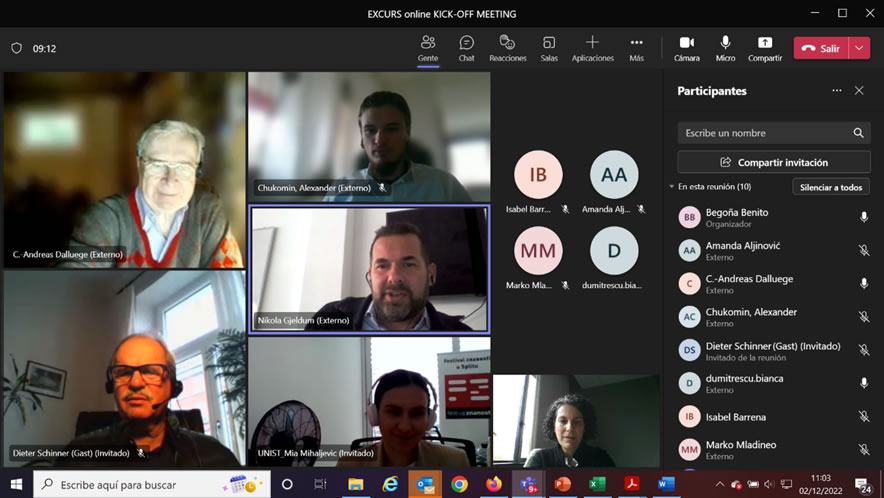Open Aplicaciones in meeting toolbar

[x=593, y=49]
